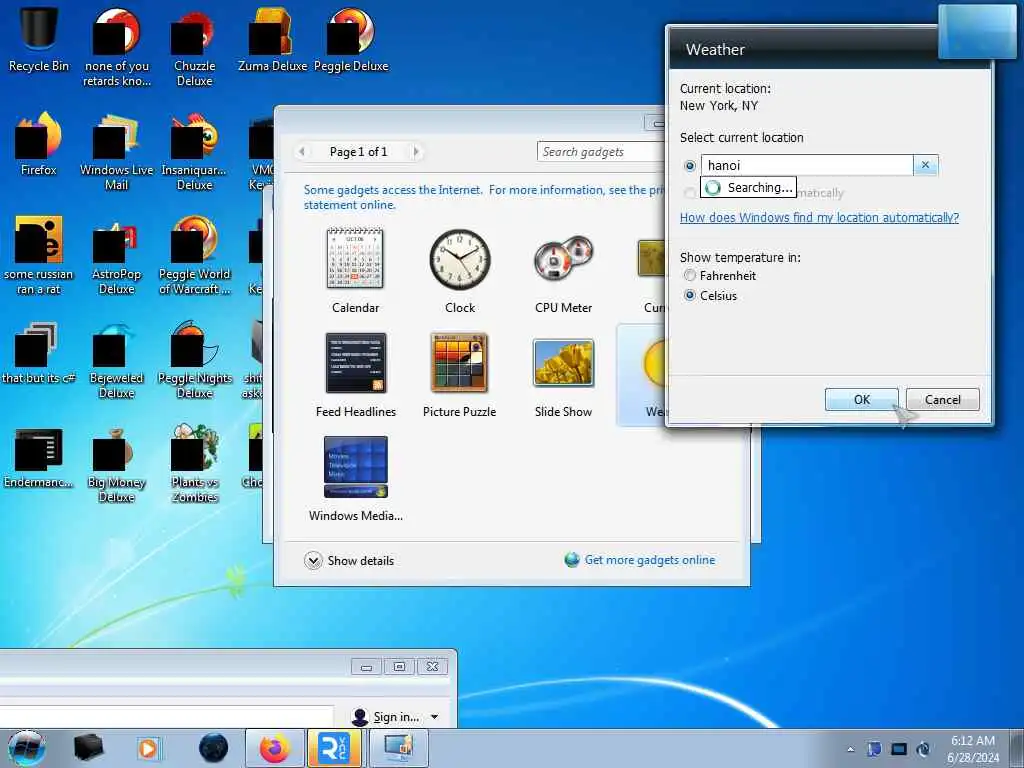Open the Calendar gadget
1024x768 pixels.
(x=355, y=270)
